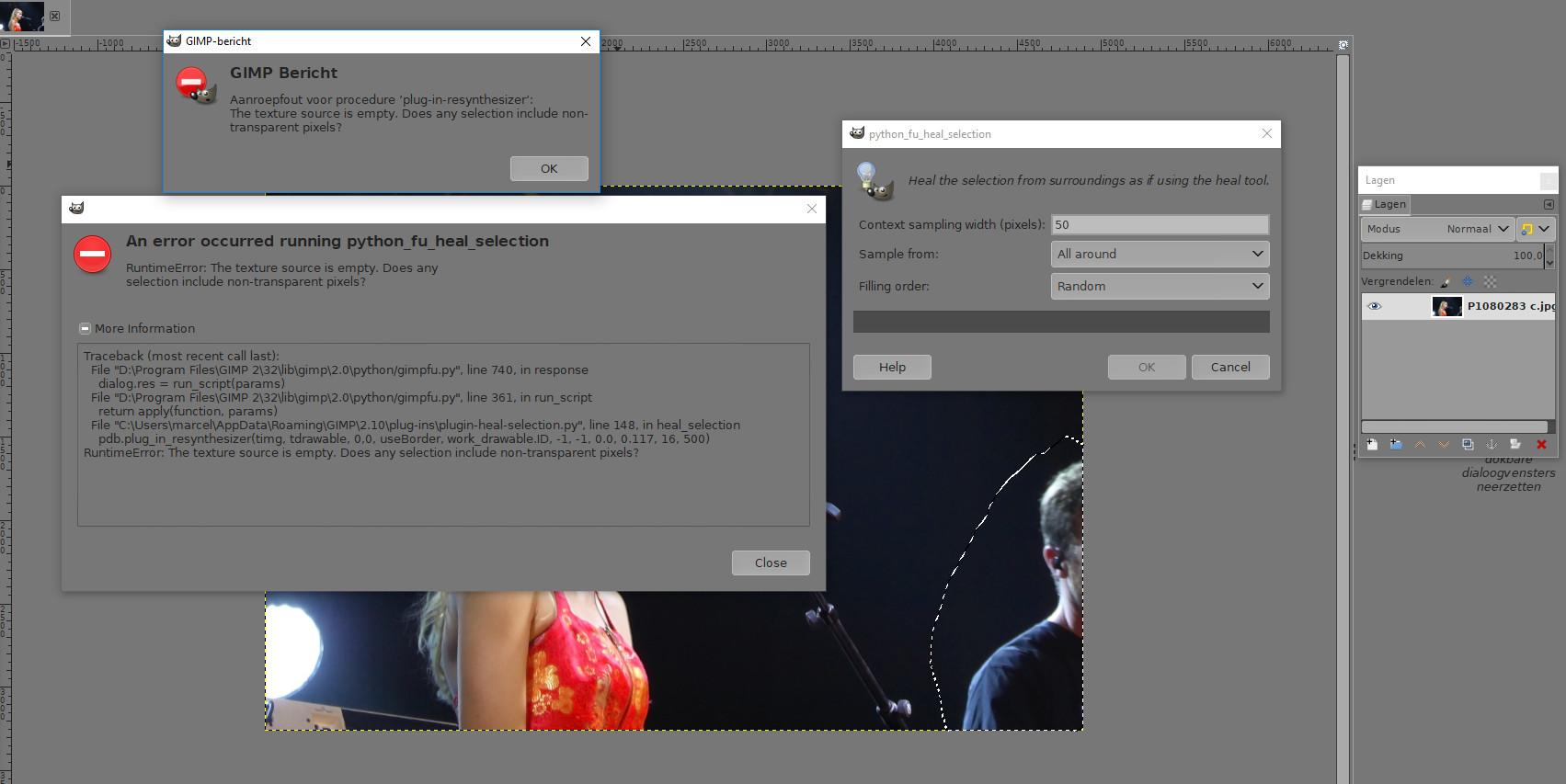The width and height of the screenshot is (1566, 784).
Task: Close the GIMP-bericht window
Action: (x=586, y=41)
